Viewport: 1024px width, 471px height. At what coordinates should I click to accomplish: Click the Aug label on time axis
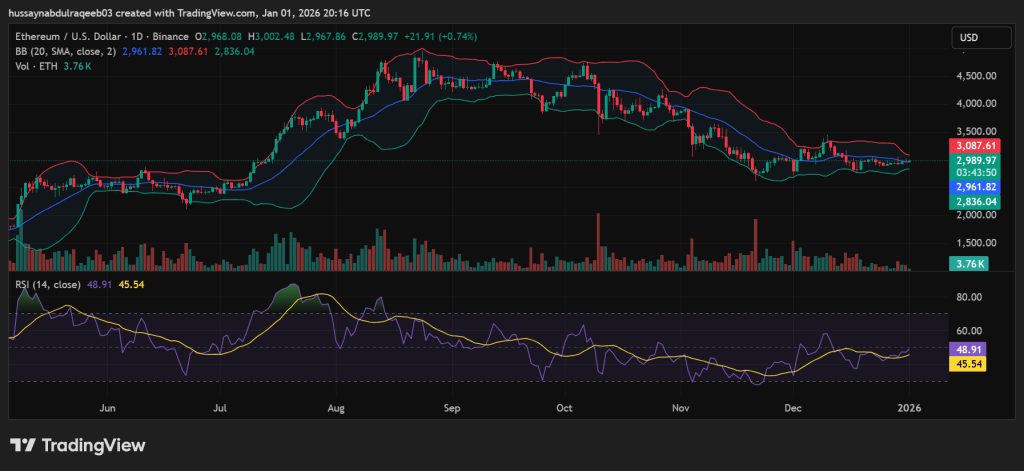[336, 408]
